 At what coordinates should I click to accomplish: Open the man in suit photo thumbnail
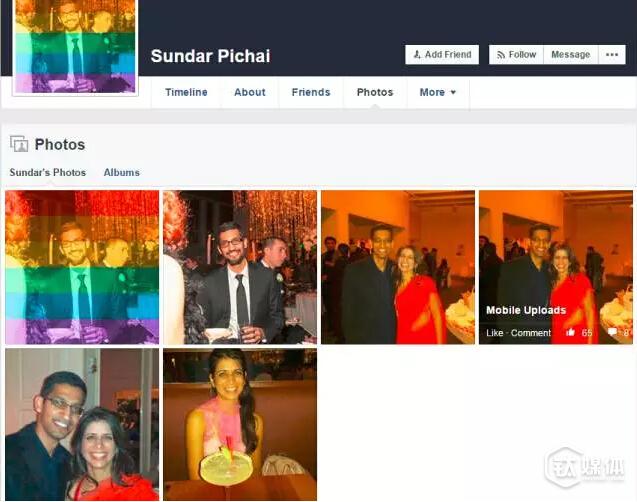click(240, 267)
